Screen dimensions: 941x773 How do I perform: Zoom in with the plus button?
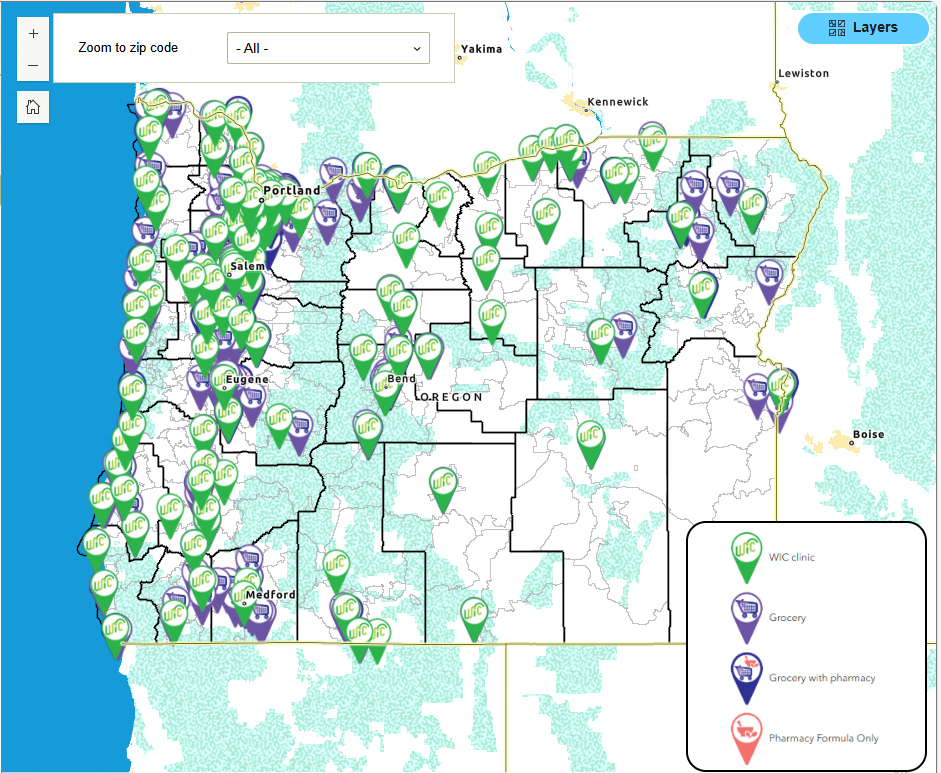pos(33,34)
